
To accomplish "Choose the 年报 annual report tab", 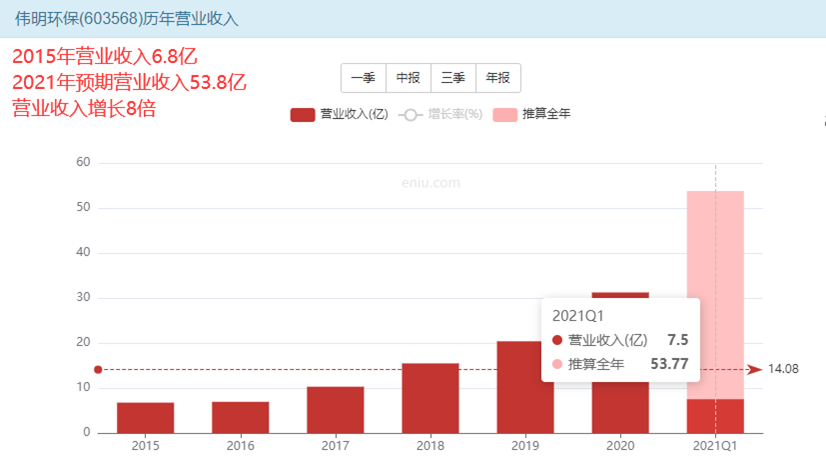I will click(498, 78).
